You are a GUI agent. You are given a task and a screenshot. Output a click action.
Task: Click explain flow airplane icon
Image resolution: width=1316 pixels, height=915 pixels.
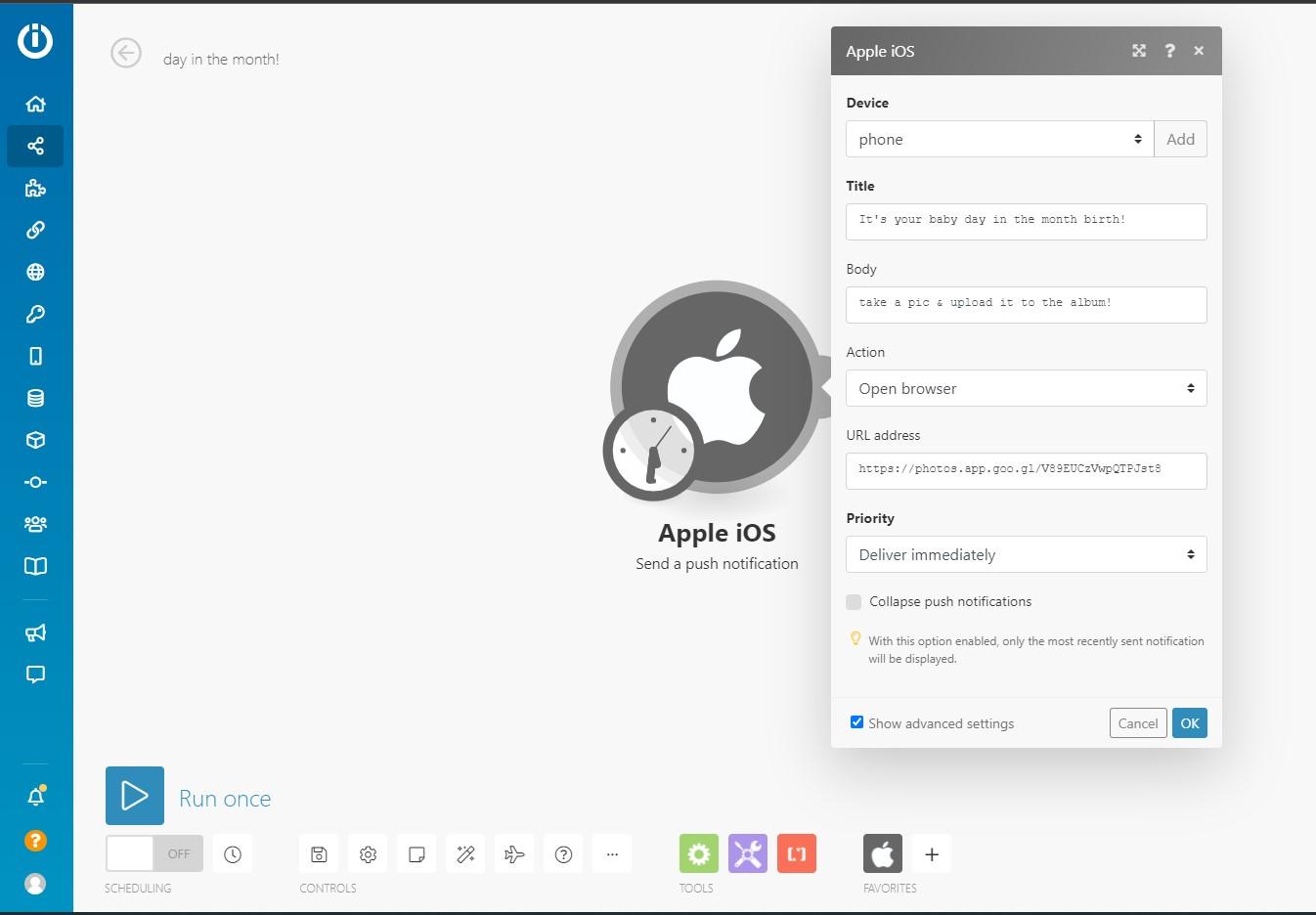click(x=514, y=854)
